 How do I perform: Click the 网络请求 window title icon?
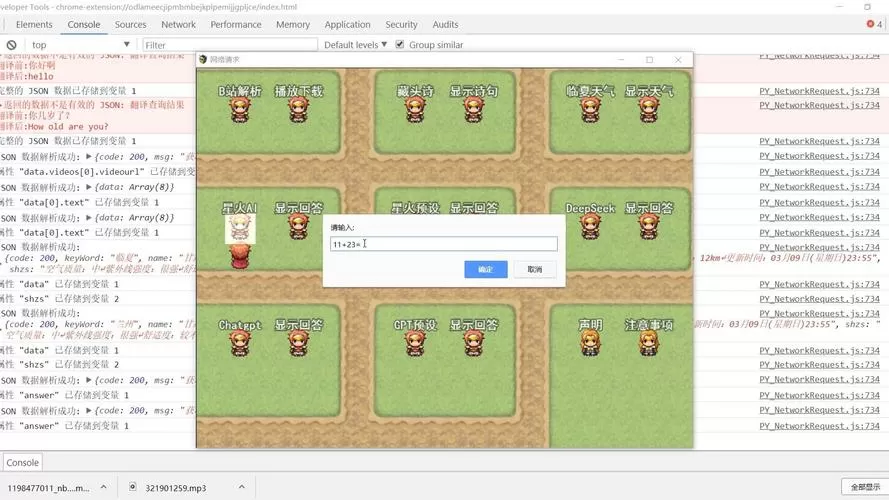[203, 59]
